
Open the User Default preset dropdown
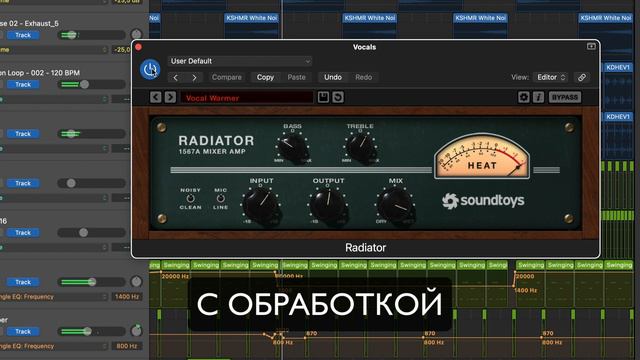pos(240,61)
